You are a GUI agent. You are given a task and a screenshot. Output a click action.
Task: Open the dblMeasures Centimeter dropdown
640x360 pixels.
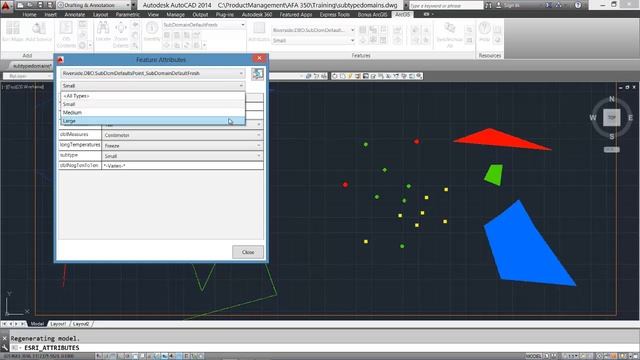click(x=182, y=135)
